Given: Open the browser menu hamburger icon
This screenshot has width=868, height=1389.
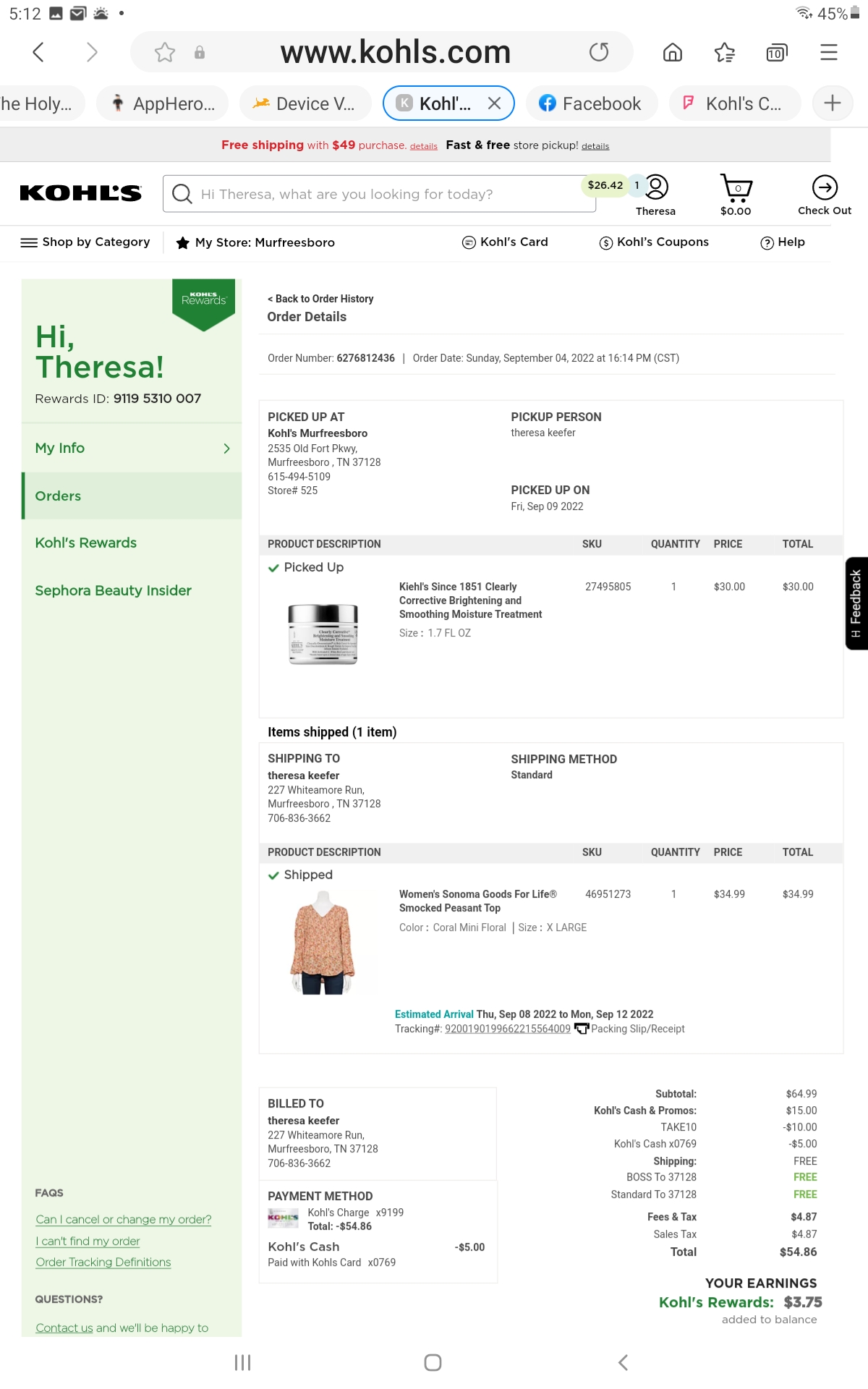Looking at the screenshot, I should tap(829, 51).
